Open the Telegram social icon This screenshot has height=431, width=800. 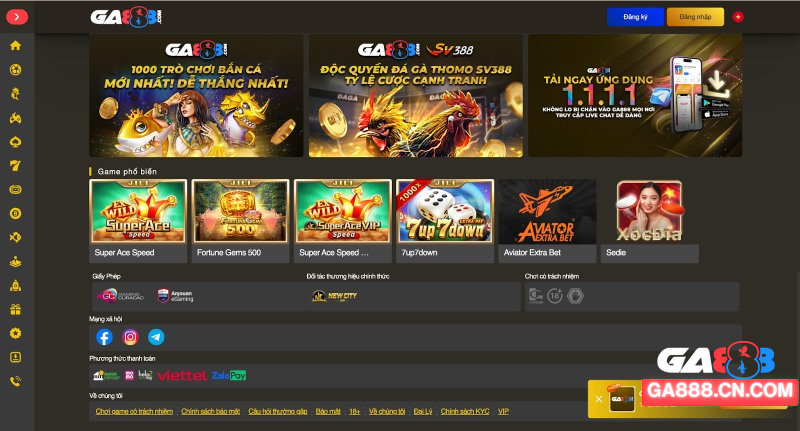(x=156, y=337)
